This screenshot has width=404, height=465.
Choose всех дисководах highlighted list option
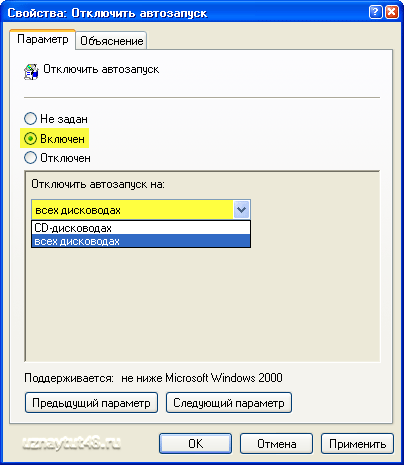[141, 241]
